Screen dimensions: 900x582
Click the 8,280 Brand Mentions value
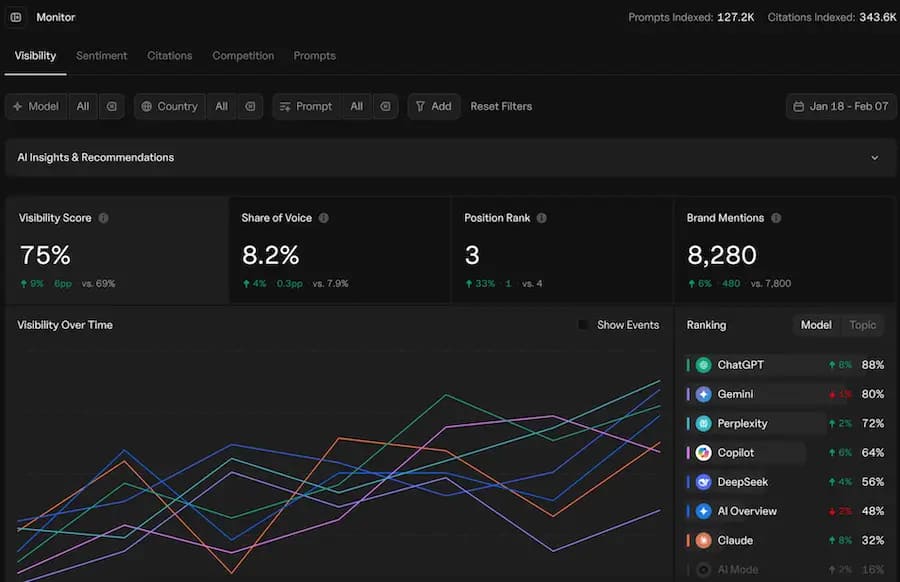[x=722, y=255]
